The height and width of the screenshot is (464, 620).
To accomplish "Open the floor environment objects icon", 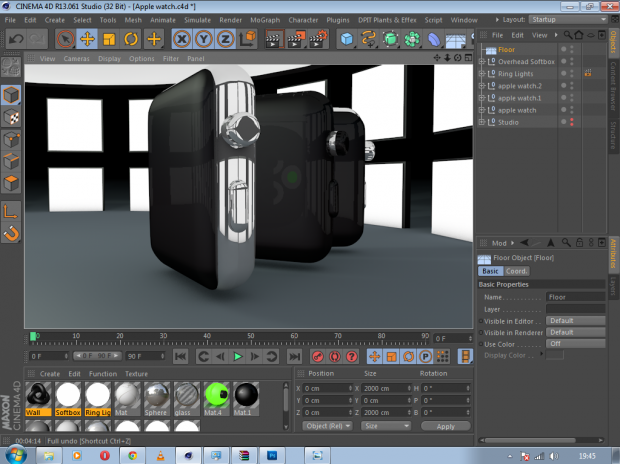I will click(456, 39).
